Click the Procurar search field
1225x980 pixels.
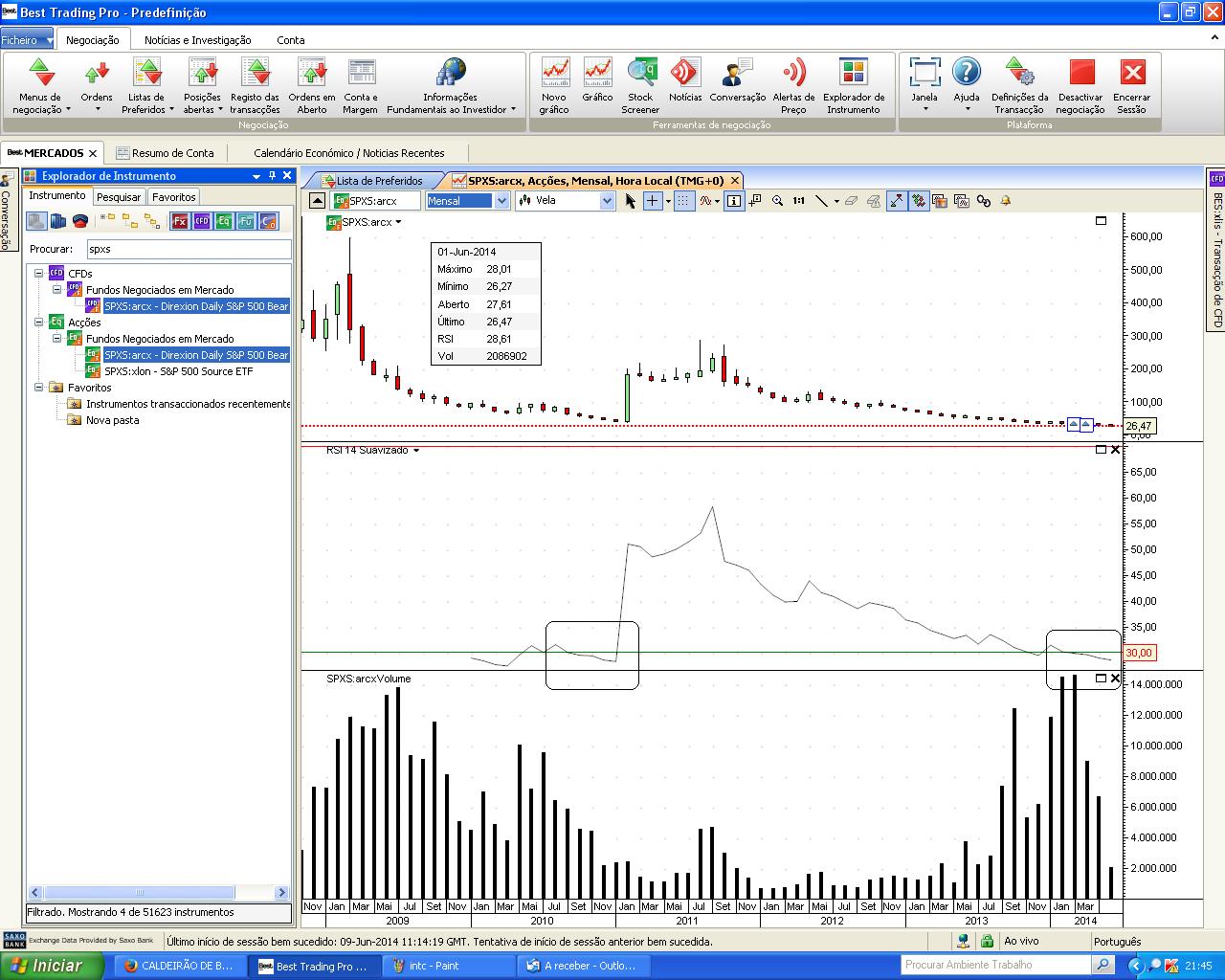click(189, 249)
